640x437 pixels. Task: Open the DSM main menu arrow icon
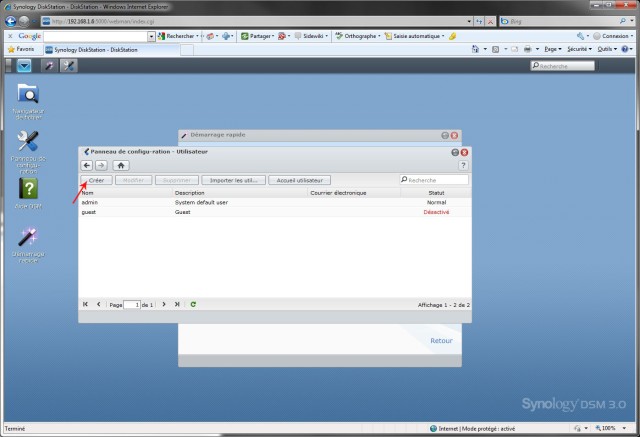(x=24, y=65)
